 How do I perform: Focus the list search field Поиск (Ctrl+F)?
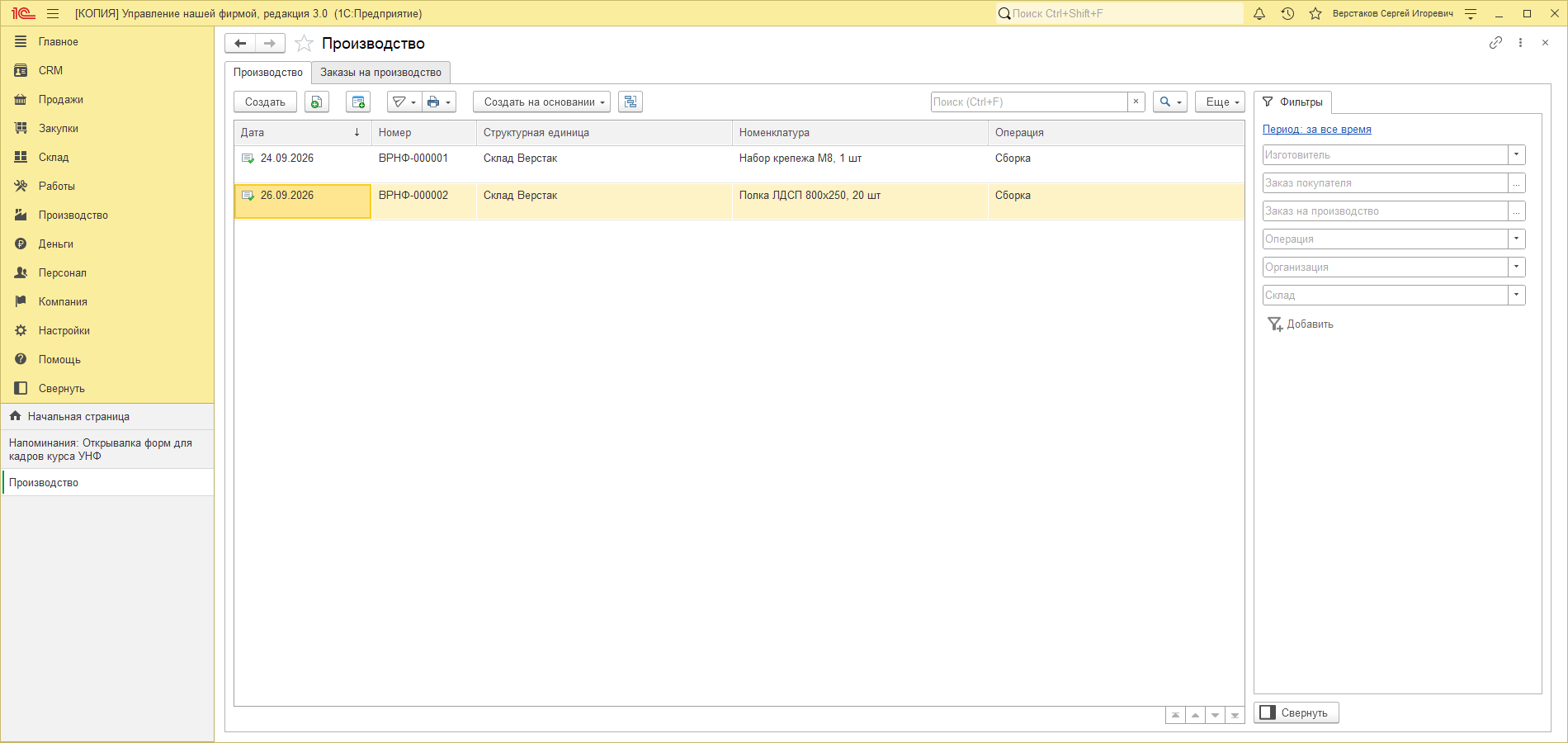point(1029,102)
